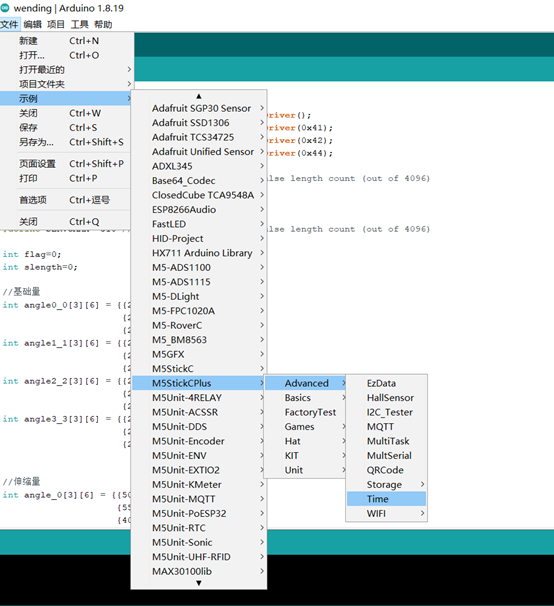Screen dimensions: 554x606
Task: Open M5Unit-MQTT examples submenu
Action: tap(199, 499)
